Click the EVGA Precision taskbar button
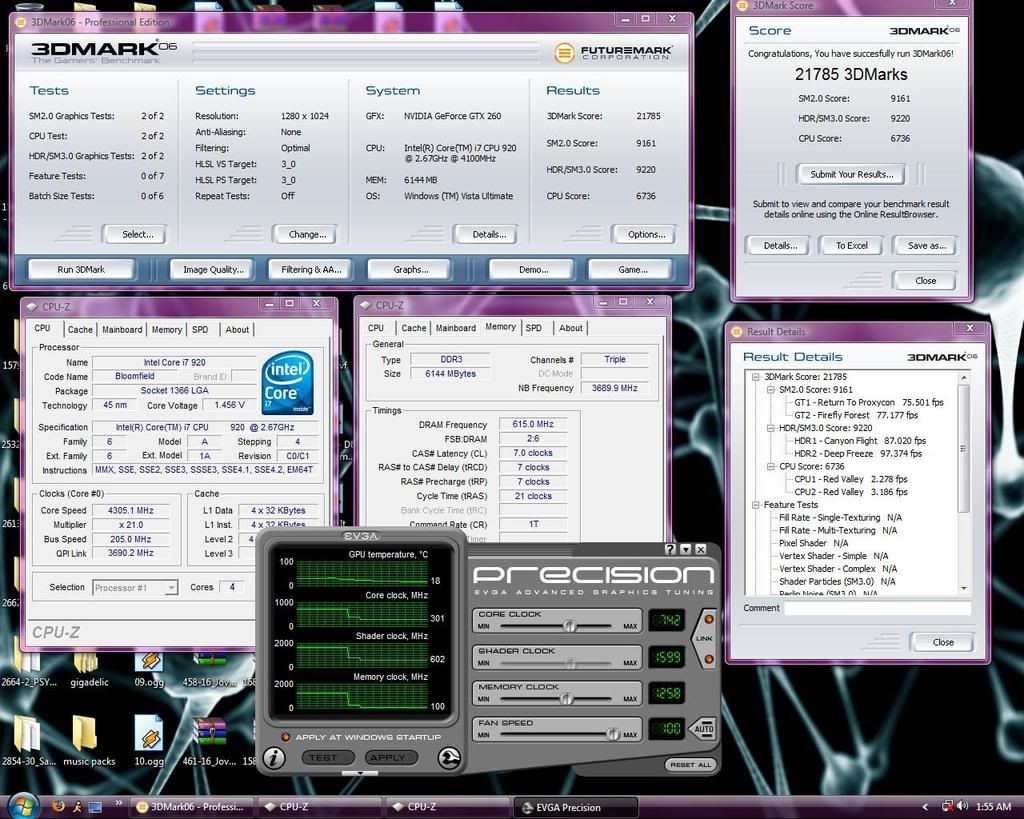This screenshot has height=819, width=1024. tap(575, 807)
